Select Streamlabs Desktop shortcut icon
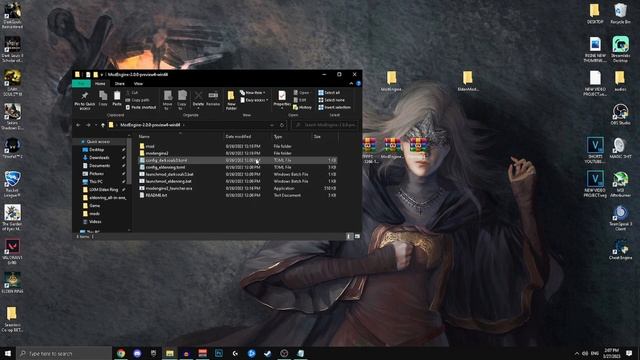The height and width of the screenshot is (360, 640). pyautogui.click(x=620, y=49)
